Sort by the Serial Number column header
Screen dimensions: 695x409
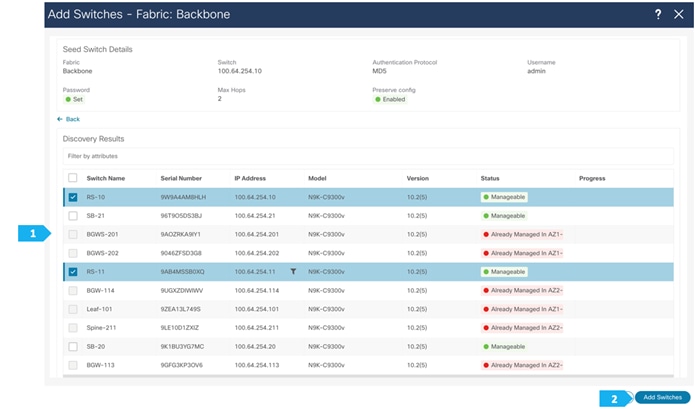point(181,178)
